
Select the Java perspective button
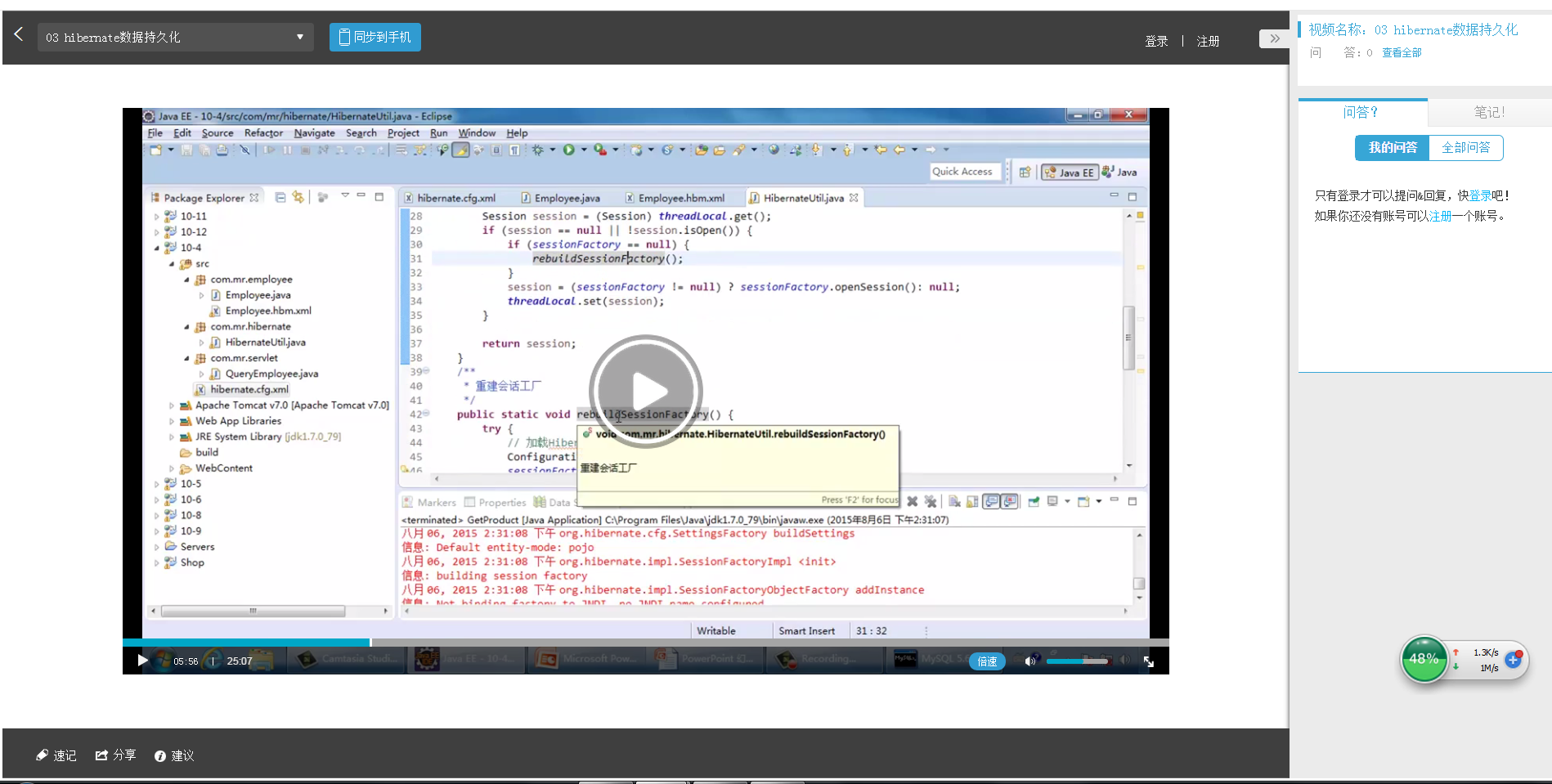tap(1119, 172)
